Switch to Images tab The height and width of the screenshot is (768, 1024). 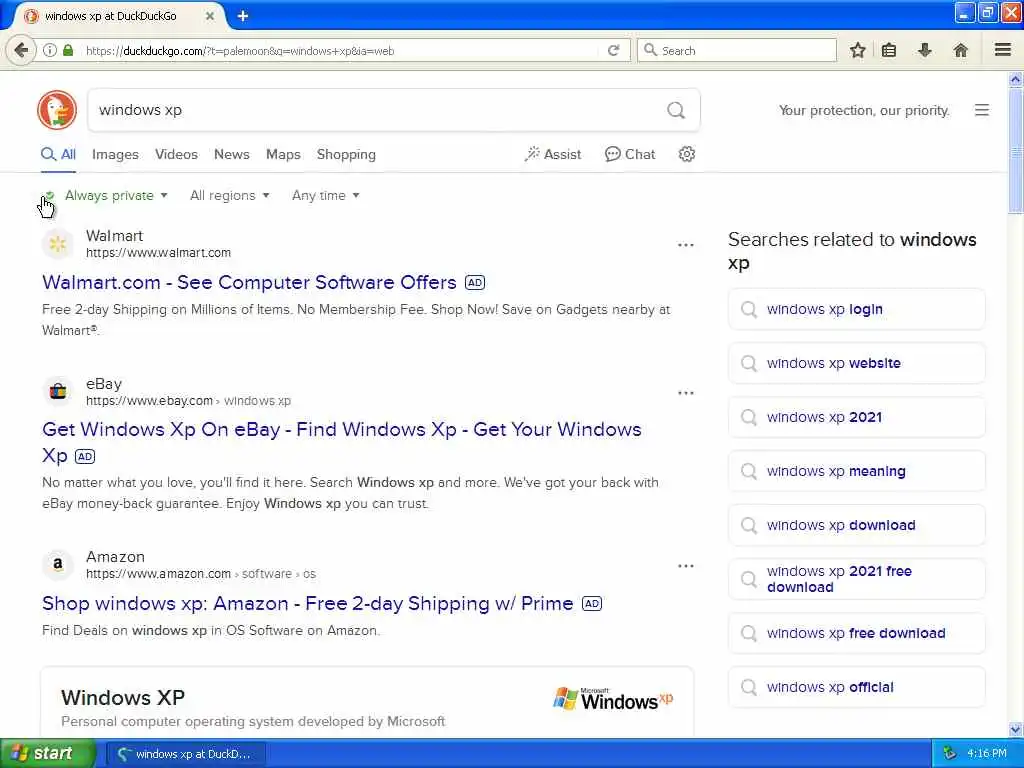[115, 154]
